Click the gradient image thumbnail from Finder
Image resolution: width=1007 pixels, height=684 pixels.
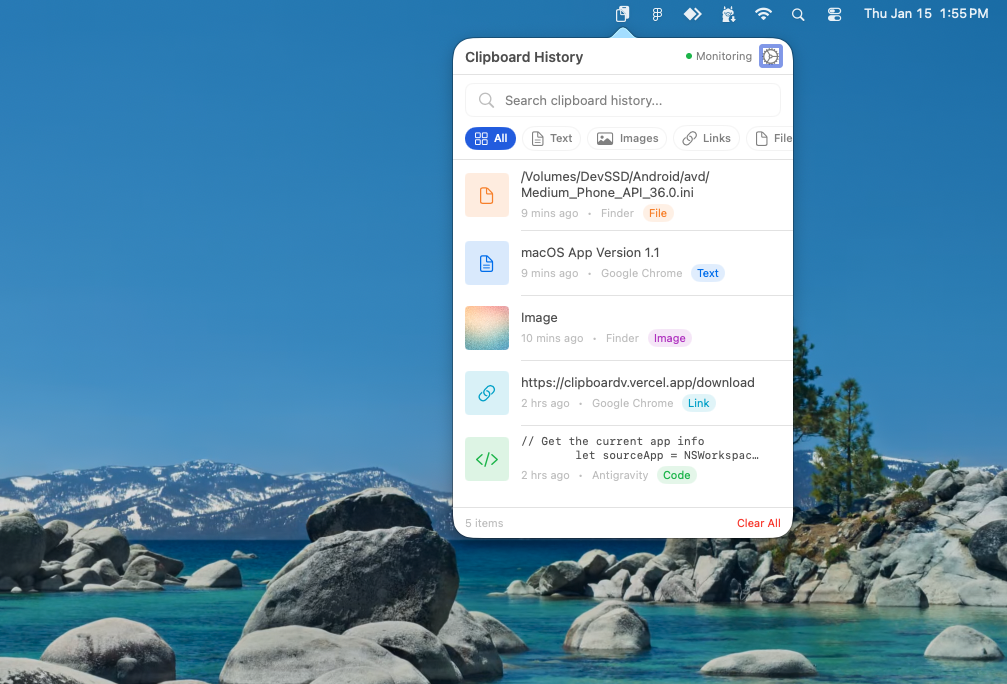pos(487,328)
